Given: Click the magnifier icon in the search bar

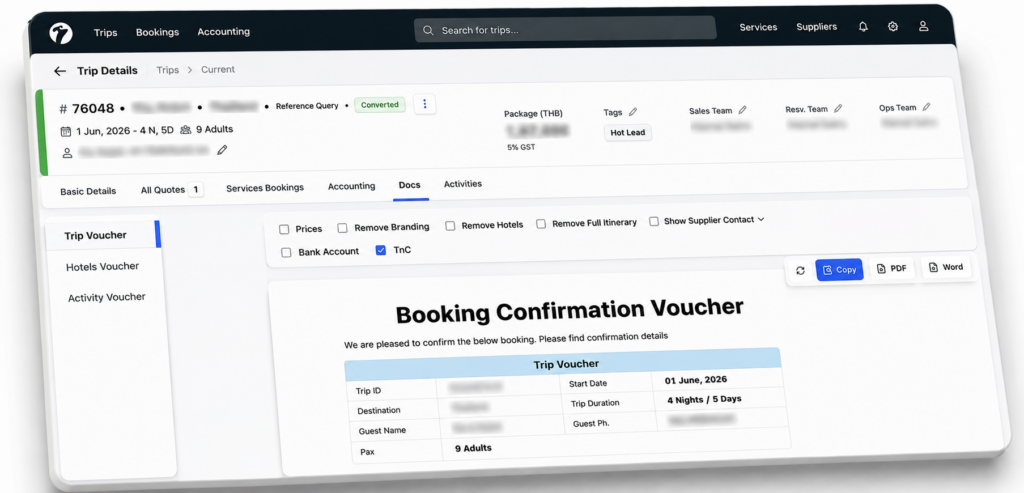Looking at the screenshot, I should point(428,31).
